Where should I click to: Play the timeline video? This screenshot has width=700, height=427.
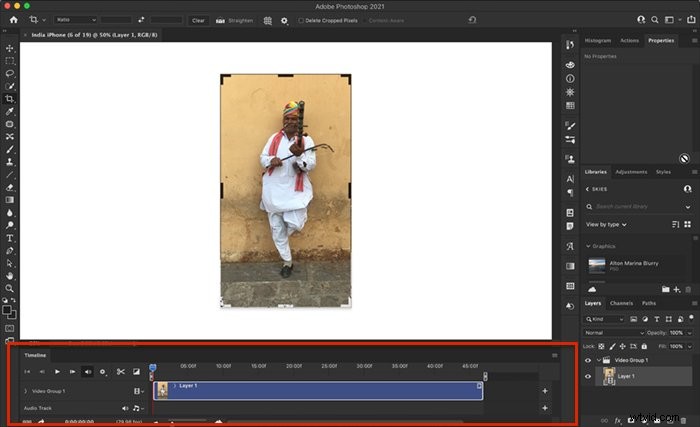pos(57,372)
